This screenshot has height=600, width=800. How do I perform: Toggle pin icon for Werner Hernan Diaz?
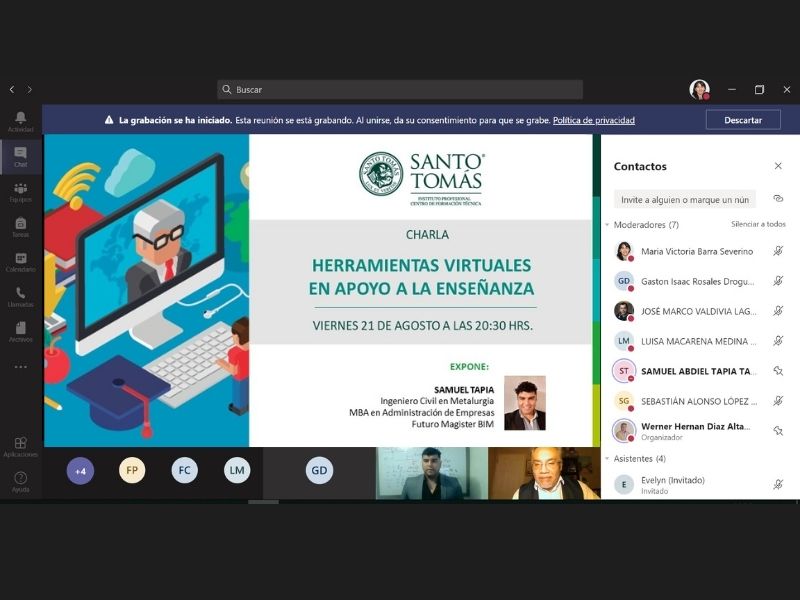click(778, 431)
